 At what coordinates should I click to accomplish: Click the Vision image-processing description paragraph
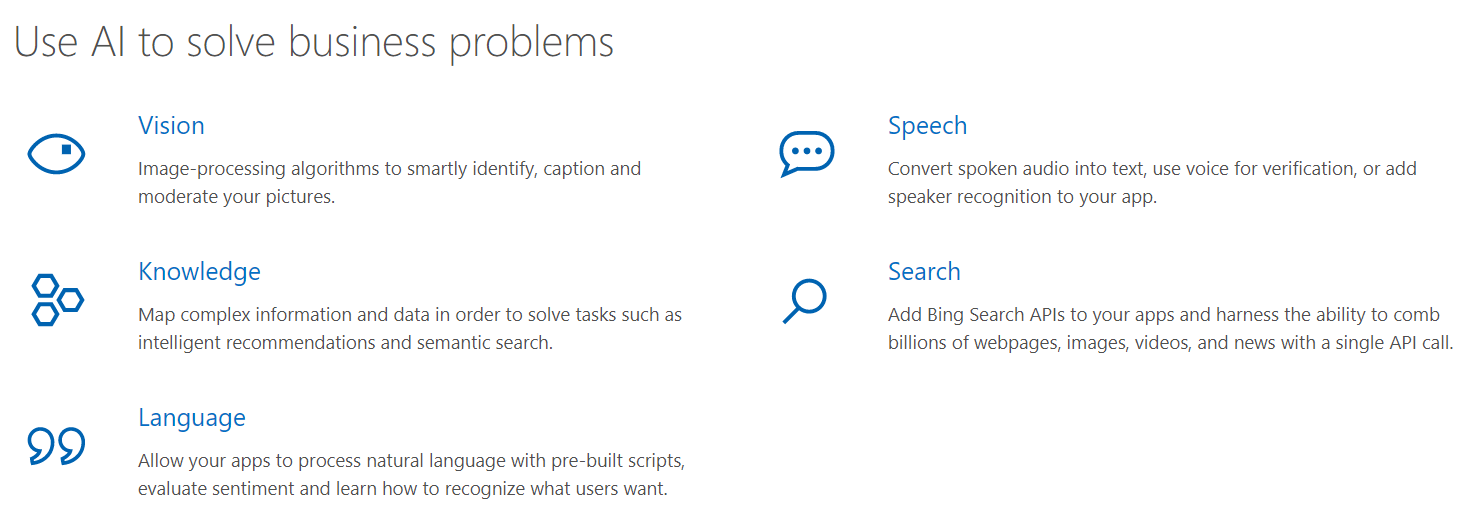point(389,183)
